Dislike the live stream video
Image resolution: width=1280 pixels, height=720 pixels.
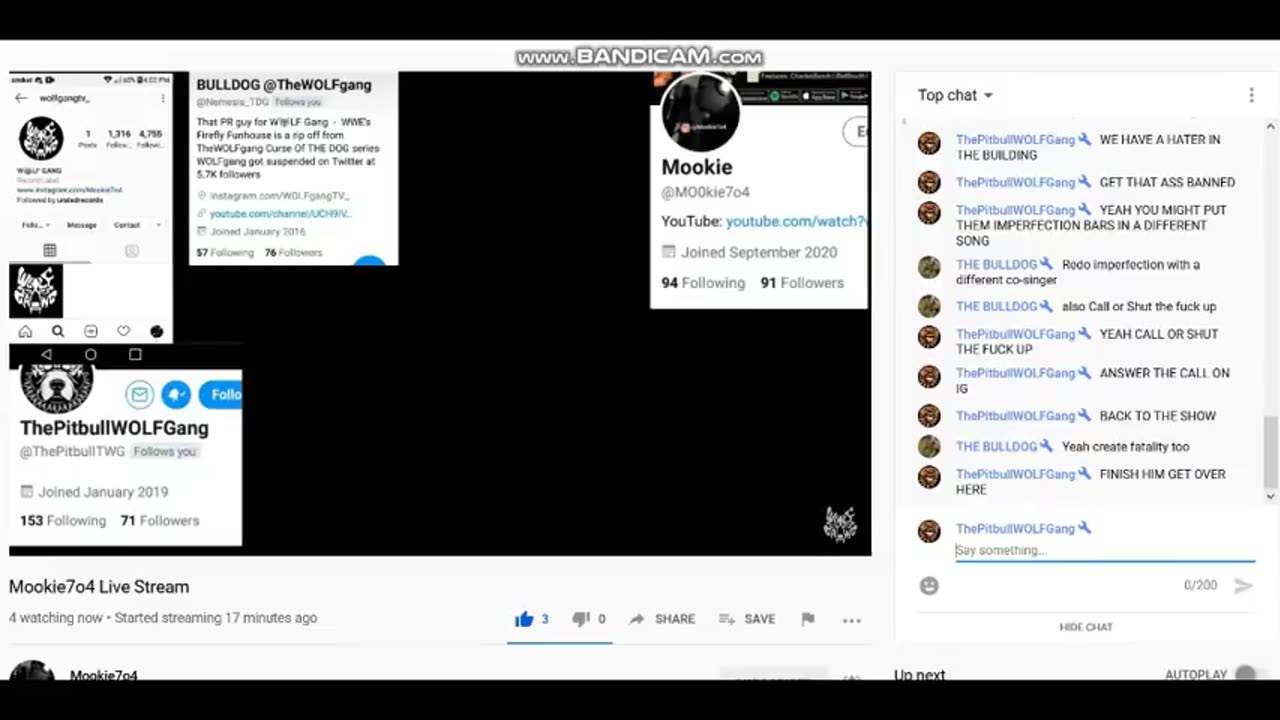[588, 619]
